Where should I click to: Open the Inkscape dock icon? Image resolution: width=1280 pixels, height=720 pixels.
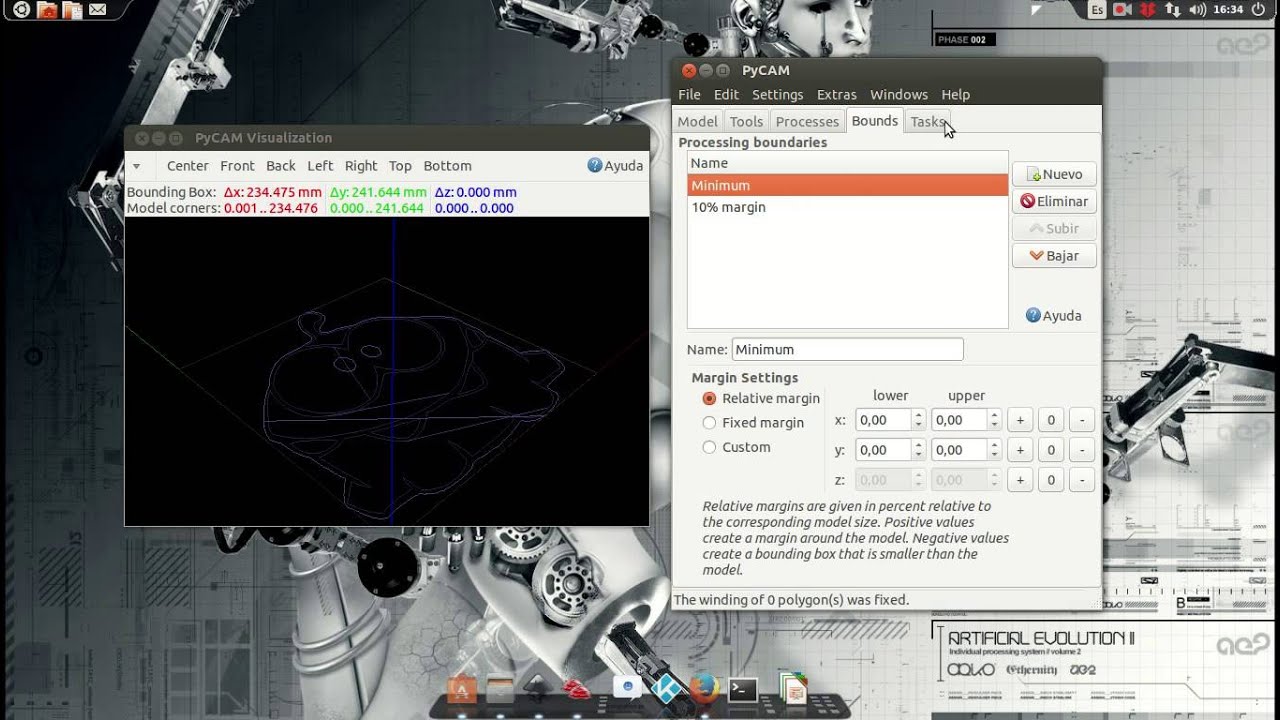(x=538, y=688)
